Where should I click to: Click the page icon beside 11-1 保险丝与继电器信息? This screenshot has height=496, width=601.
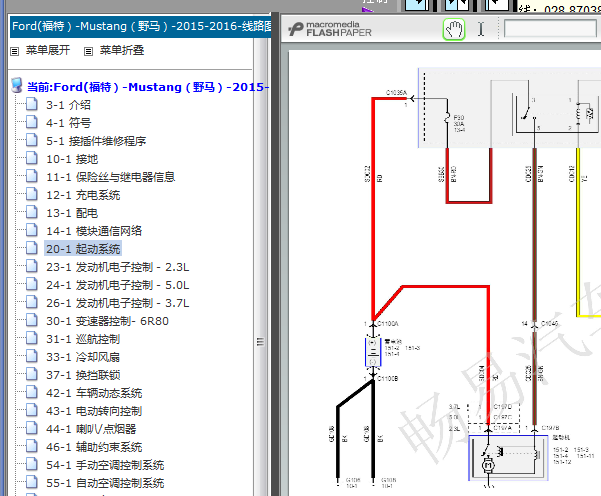(x=32, y=176)
